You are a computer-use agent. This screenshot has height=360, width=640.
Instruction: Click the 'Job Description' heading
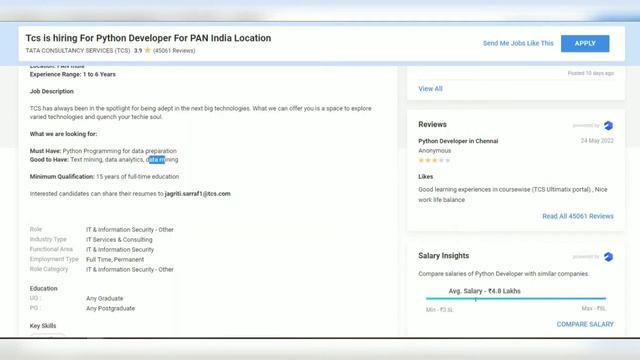(51, 91)
